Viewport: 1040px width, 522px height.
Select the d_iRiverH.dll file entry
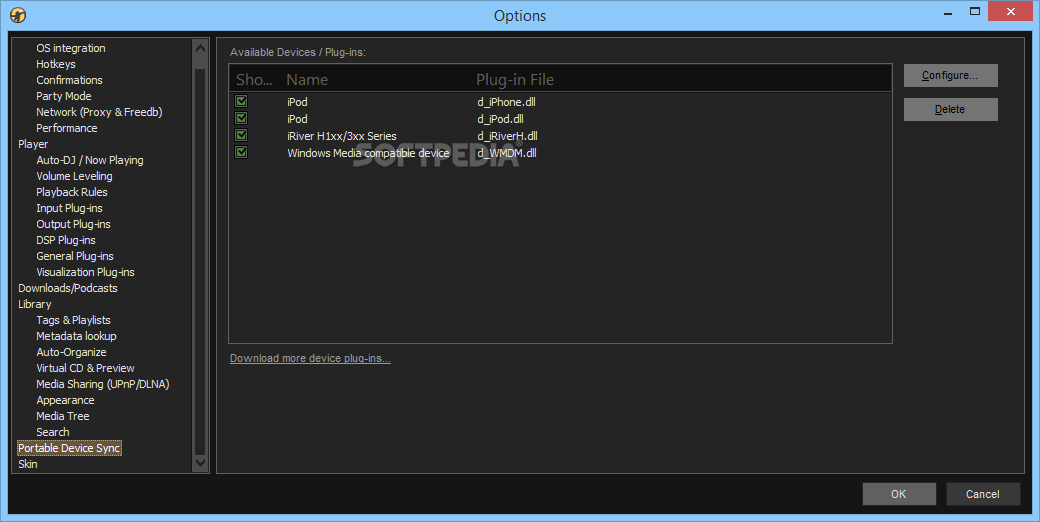click(507, 135)
